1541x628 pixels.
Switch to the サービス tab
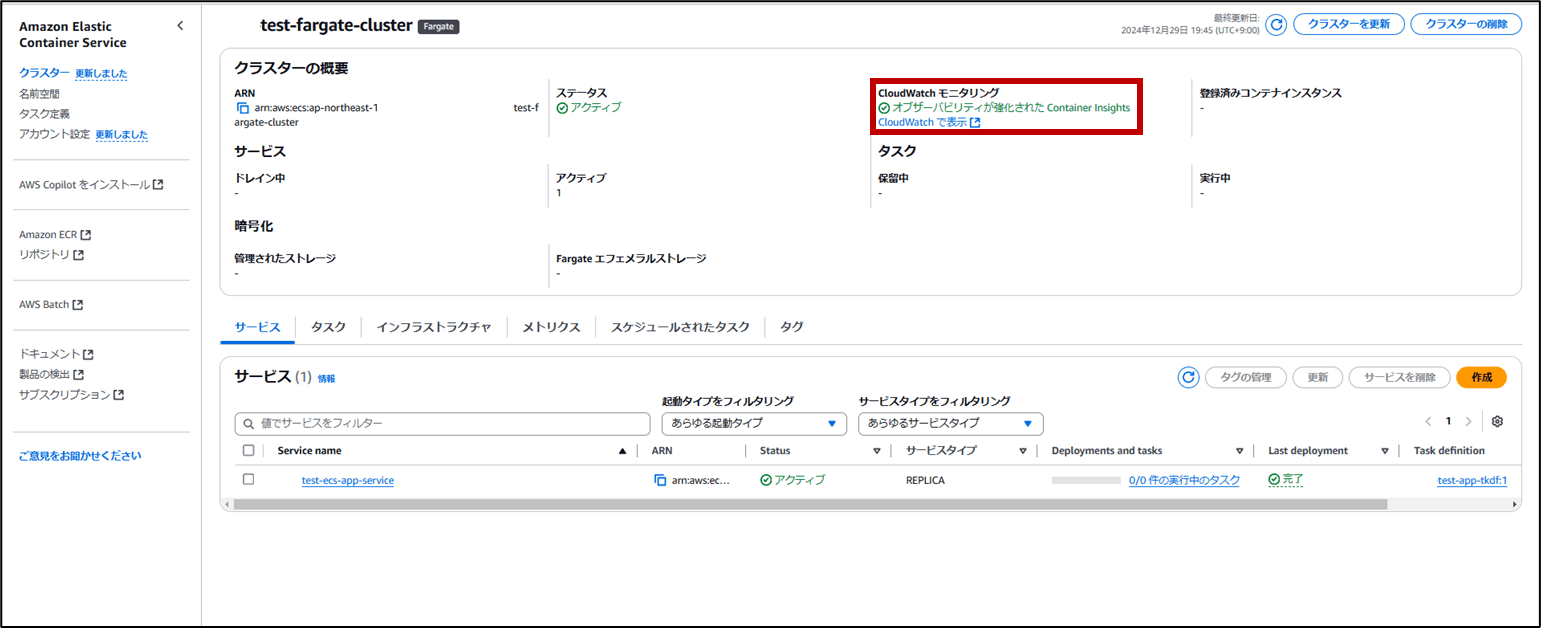(x=258, y=327)
